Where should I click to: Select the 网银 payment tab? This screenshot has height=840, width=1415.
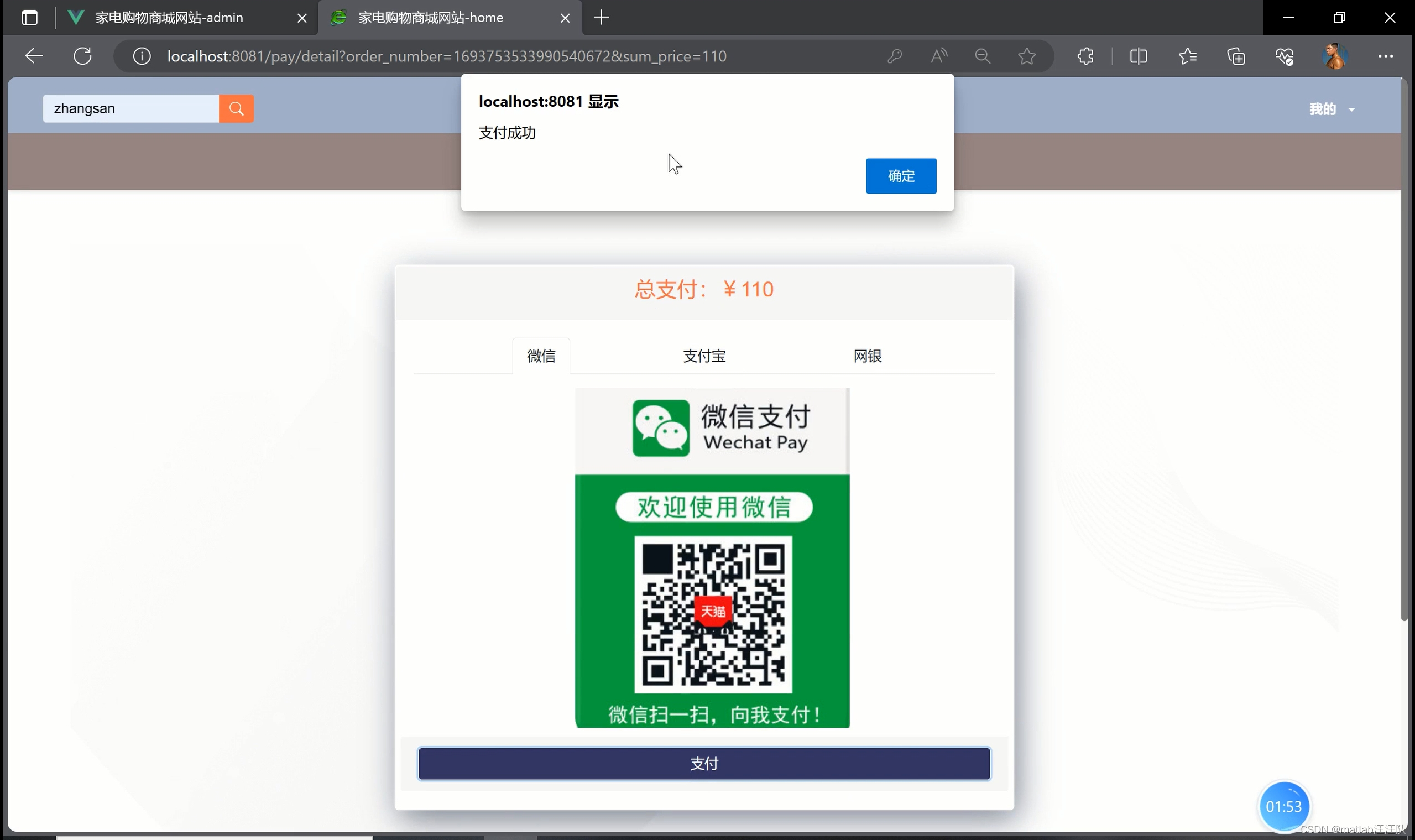tap(867, 356)
